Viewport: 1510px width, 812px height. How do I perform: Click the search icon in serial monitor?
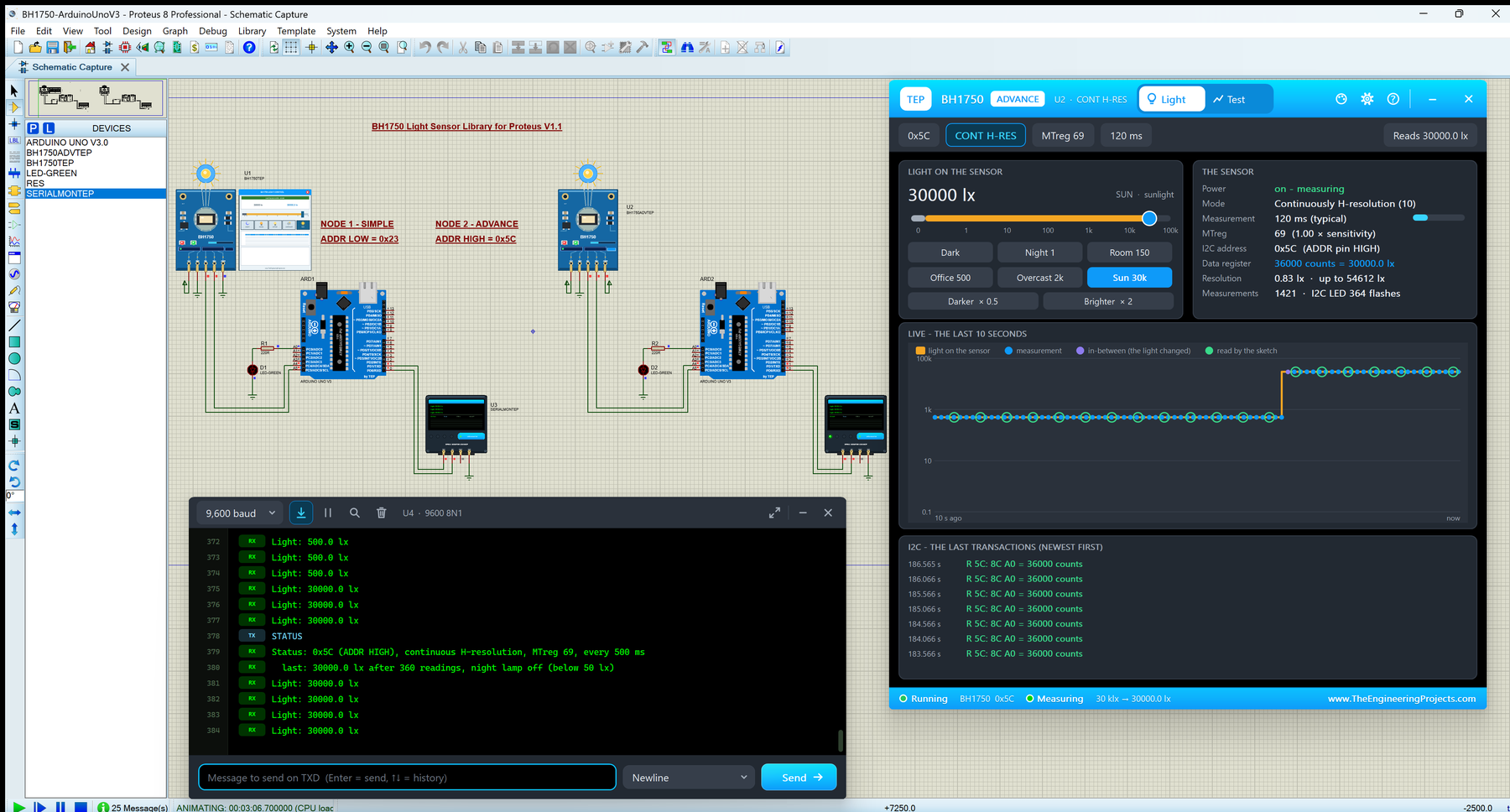355,513
